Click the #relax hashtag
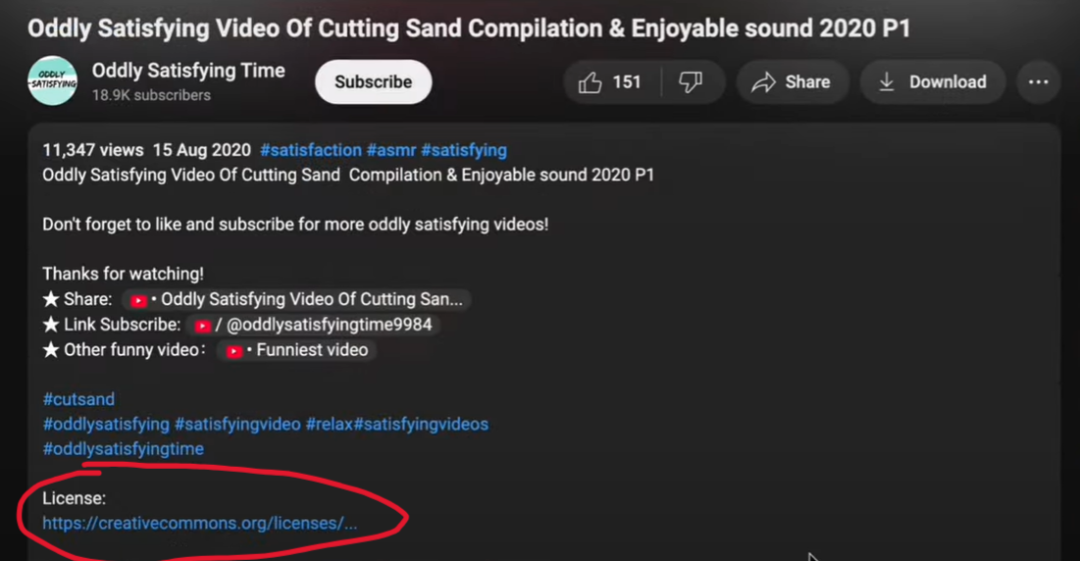The width and height of the screenshot is (1080, 561). tap(327, 424)
